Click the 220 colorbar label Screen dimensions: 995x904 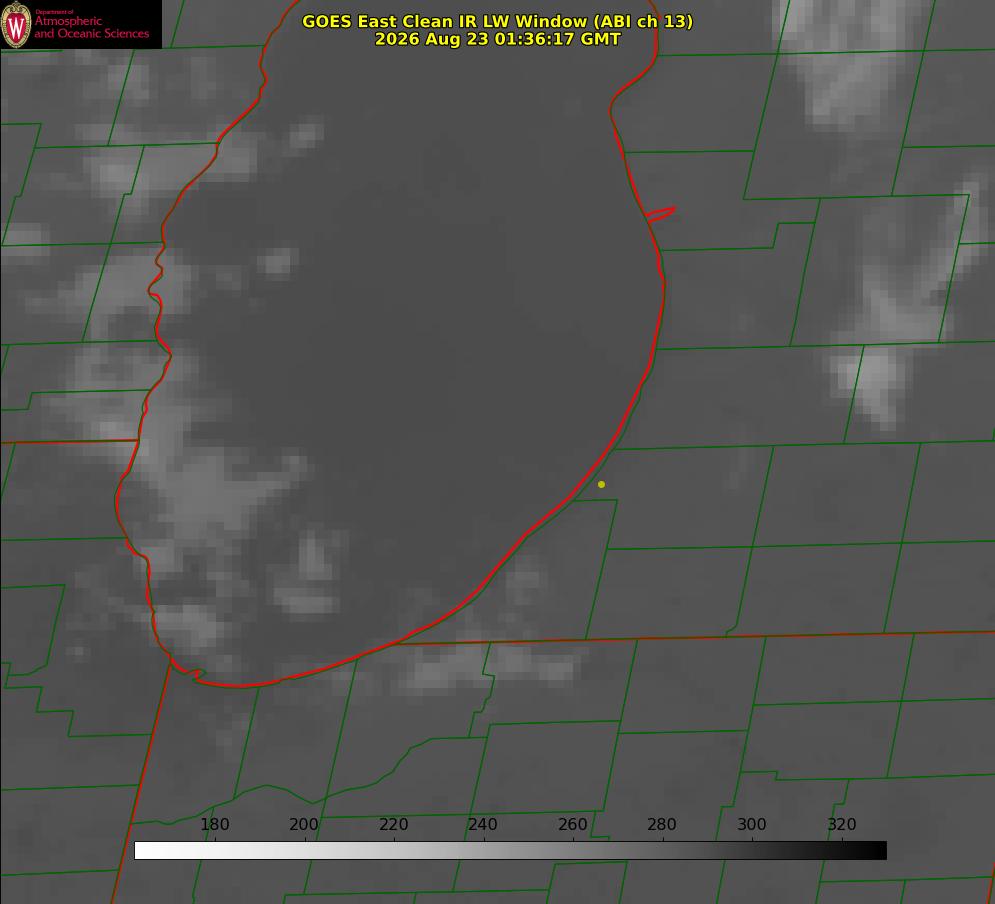tap(393, 824)
